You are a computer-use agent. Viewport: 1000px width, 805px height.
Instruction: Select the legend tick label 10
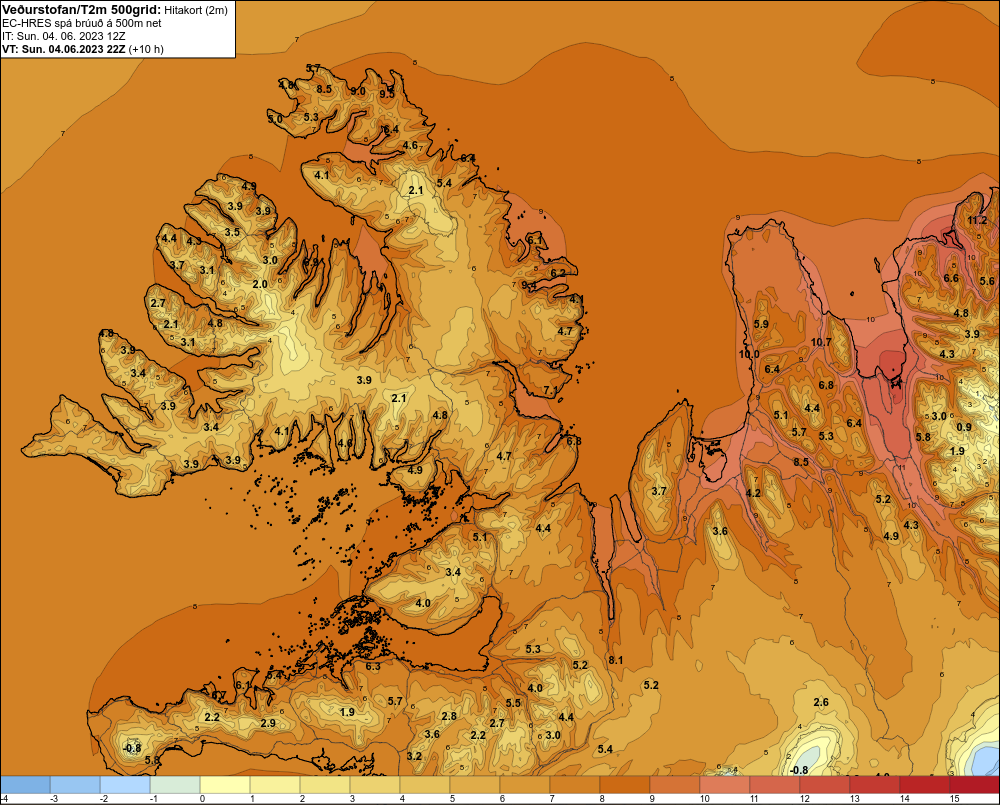coord(704,799)
